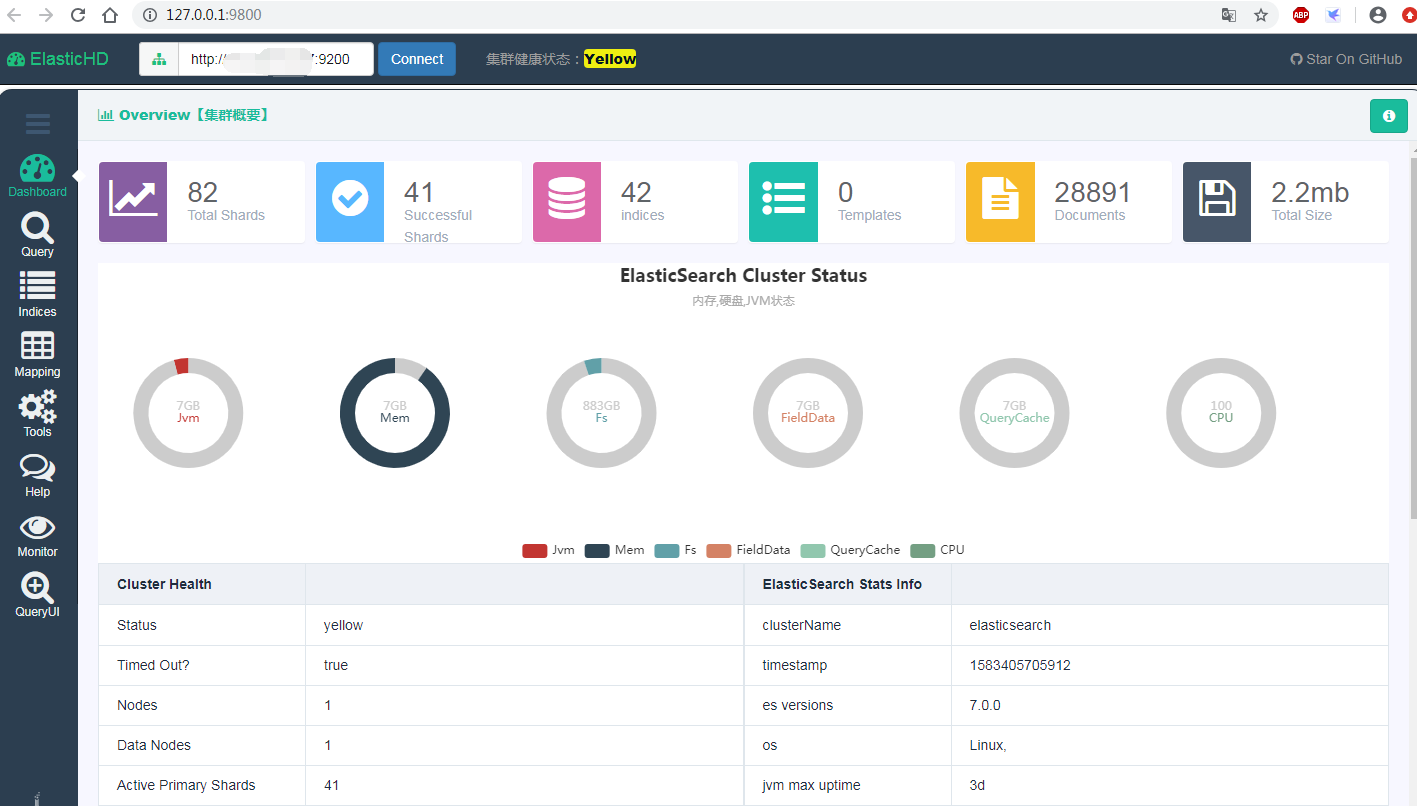Click the FieldData legend color swatch
The height and width of the screenshot is (806, 1417).
click(719, 549)
